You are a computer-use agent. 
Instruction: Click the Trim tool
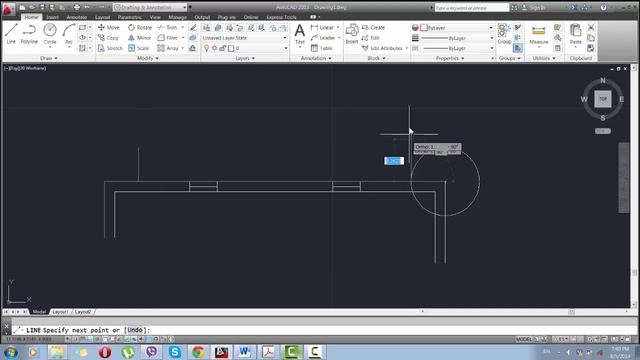pos(167,27)
